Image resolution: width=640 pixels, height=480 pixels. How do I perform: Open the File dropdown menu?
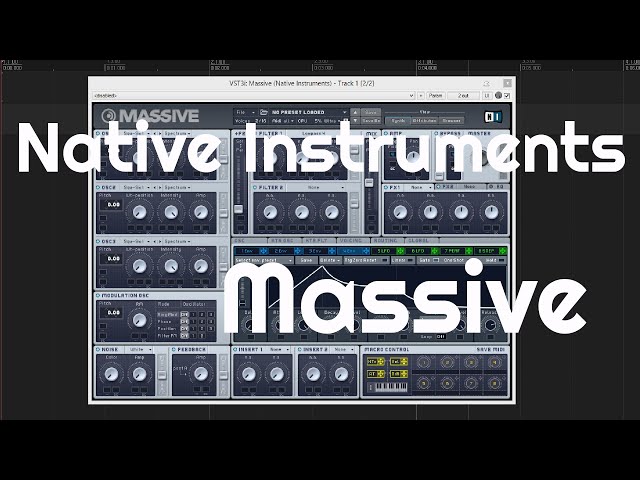[245, 112]
